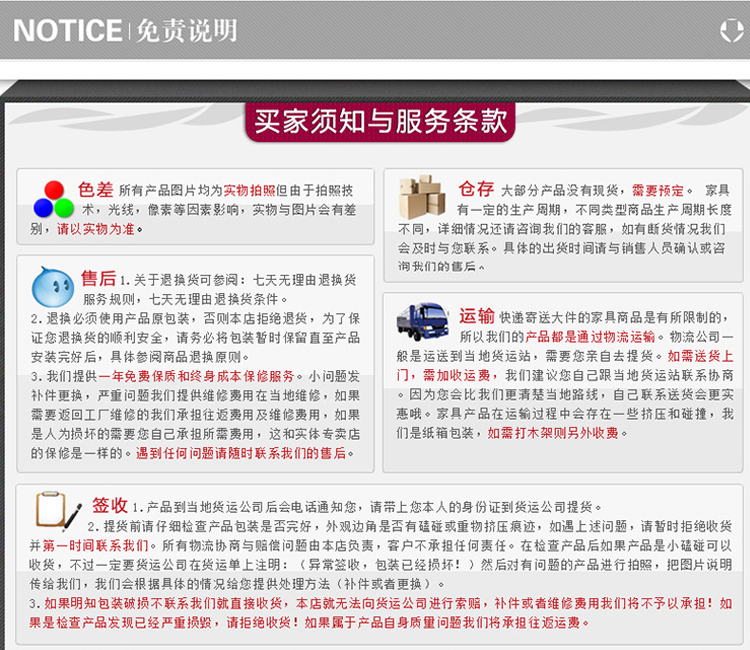Click the red circle in 色差 icon

point(54,190)
